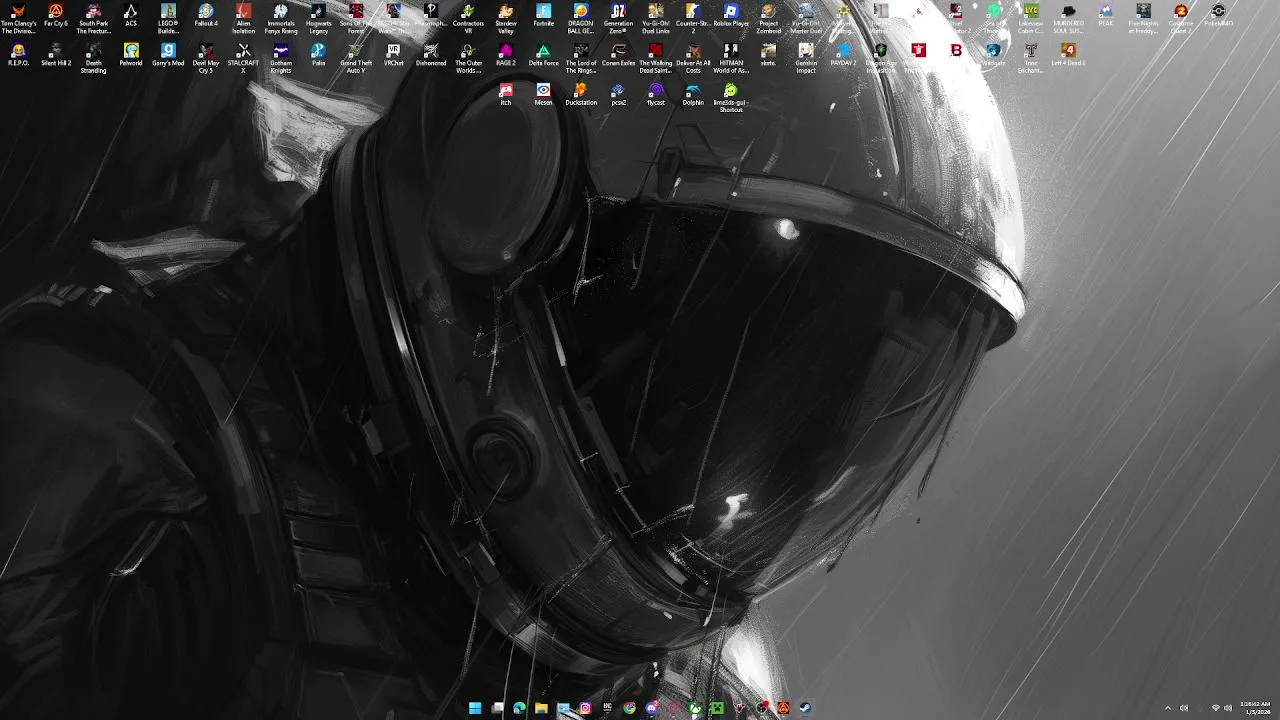The width and height of the screenshot is (1280, 720).
Task: Launch Counter-Strike 2 shortcut
Action: [x=693, y=18]
